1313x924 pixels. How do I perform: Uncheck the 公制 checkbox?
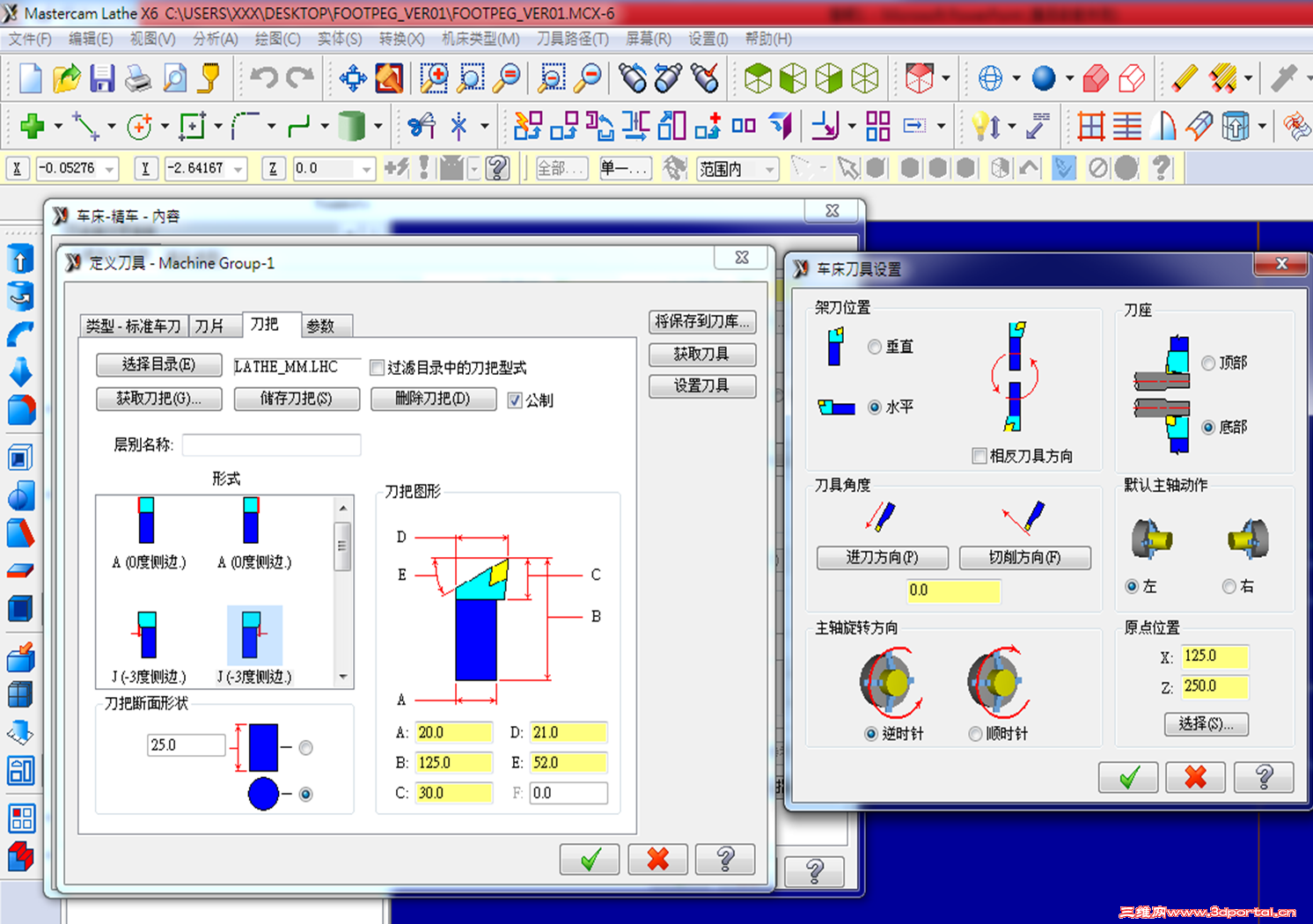(x=515, y=400)
